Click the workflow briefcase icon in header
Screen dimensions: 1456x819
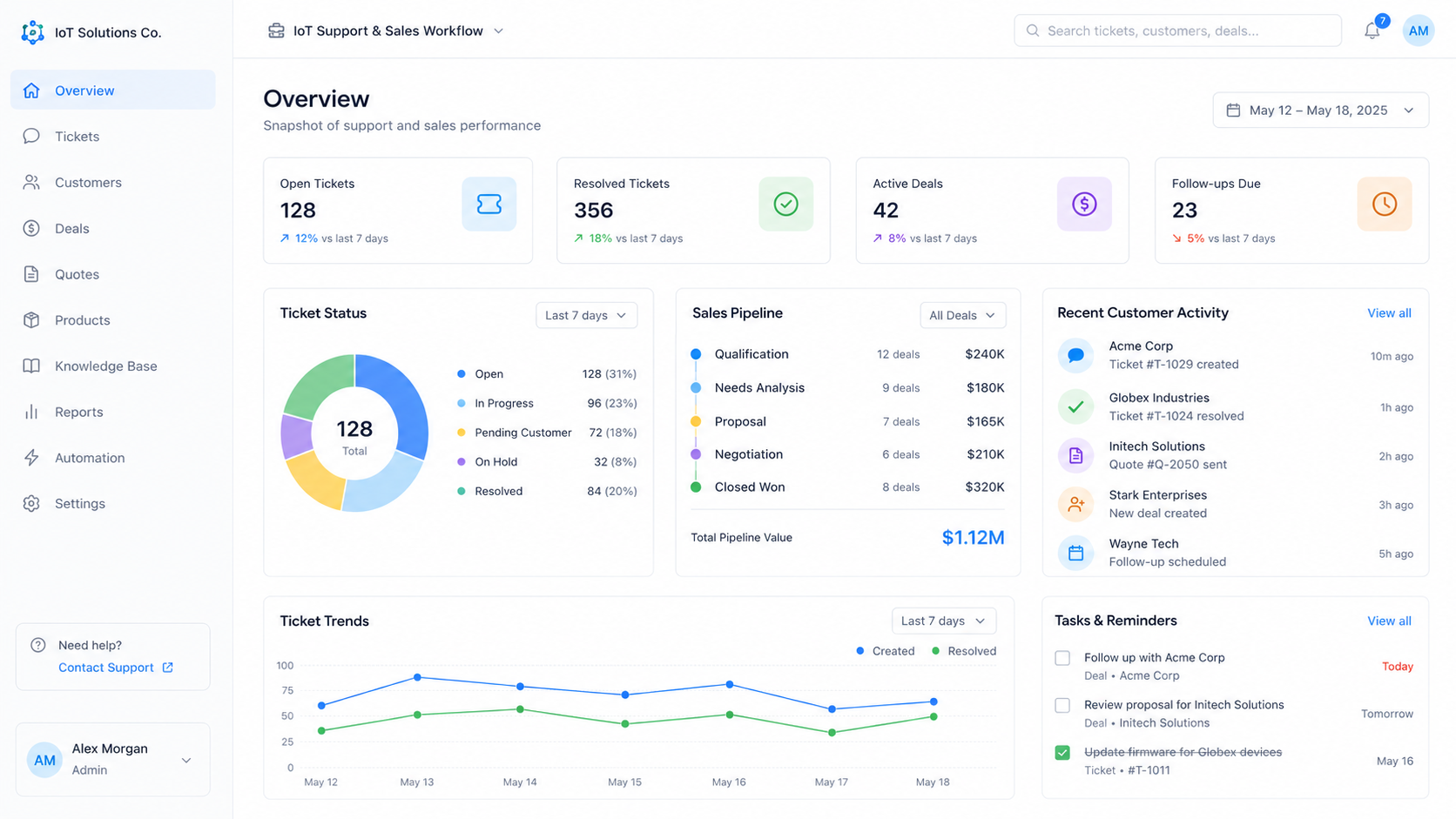(276, 30)
